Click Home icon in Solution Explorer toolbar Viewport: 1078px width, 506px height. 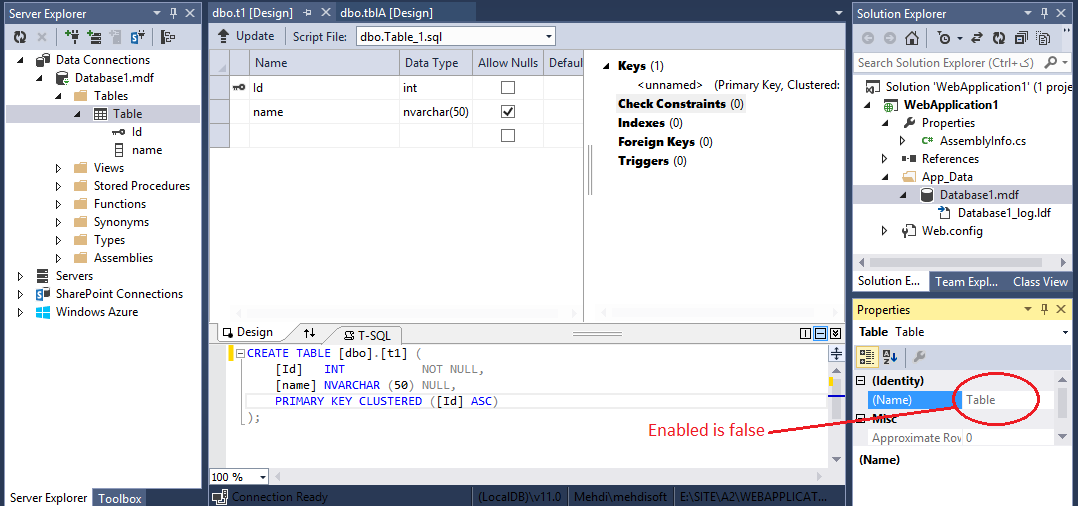[911, 38]
